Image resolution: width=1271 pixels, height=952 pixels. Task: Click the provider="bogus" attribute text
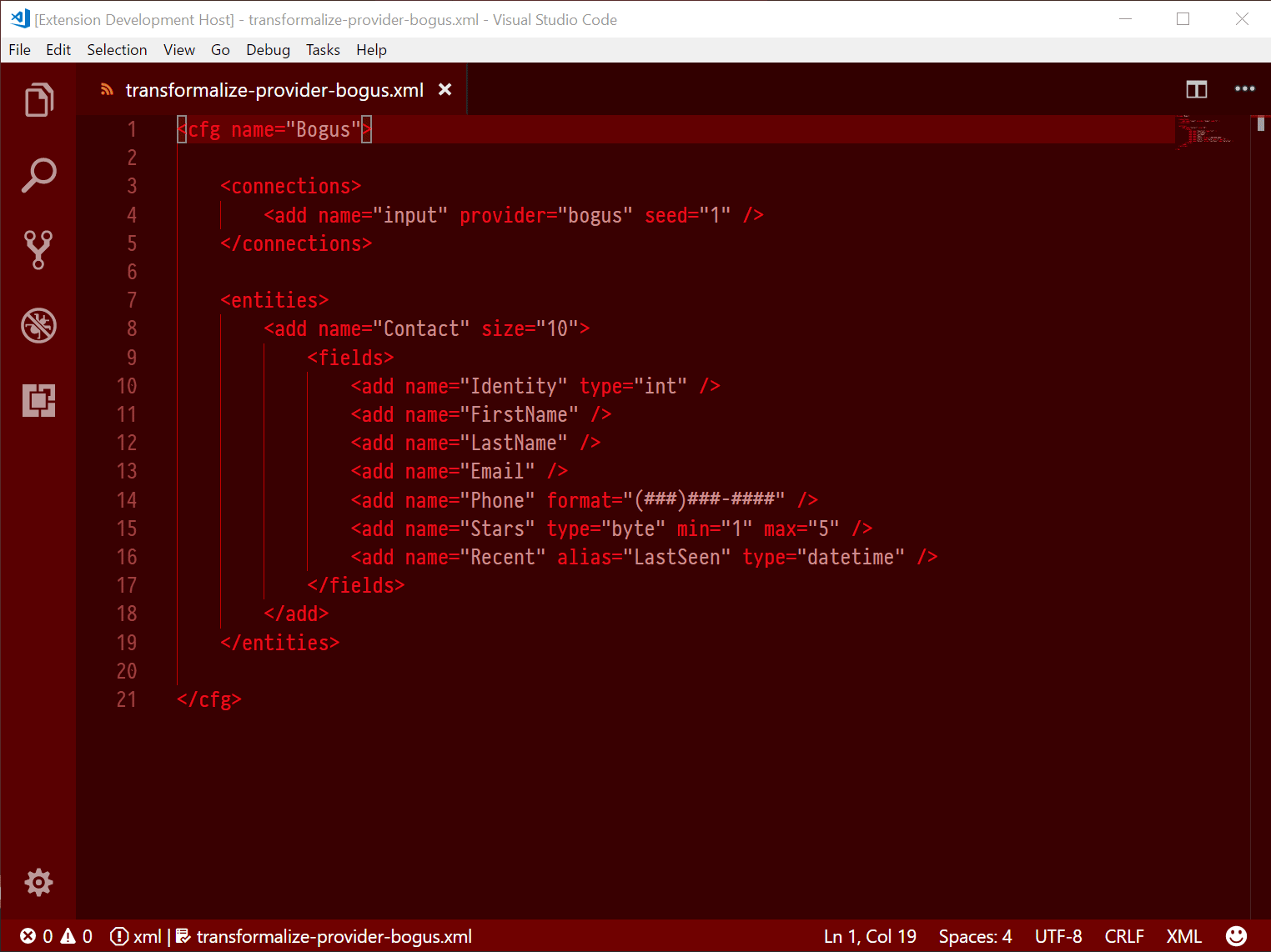tap(546, 215)
